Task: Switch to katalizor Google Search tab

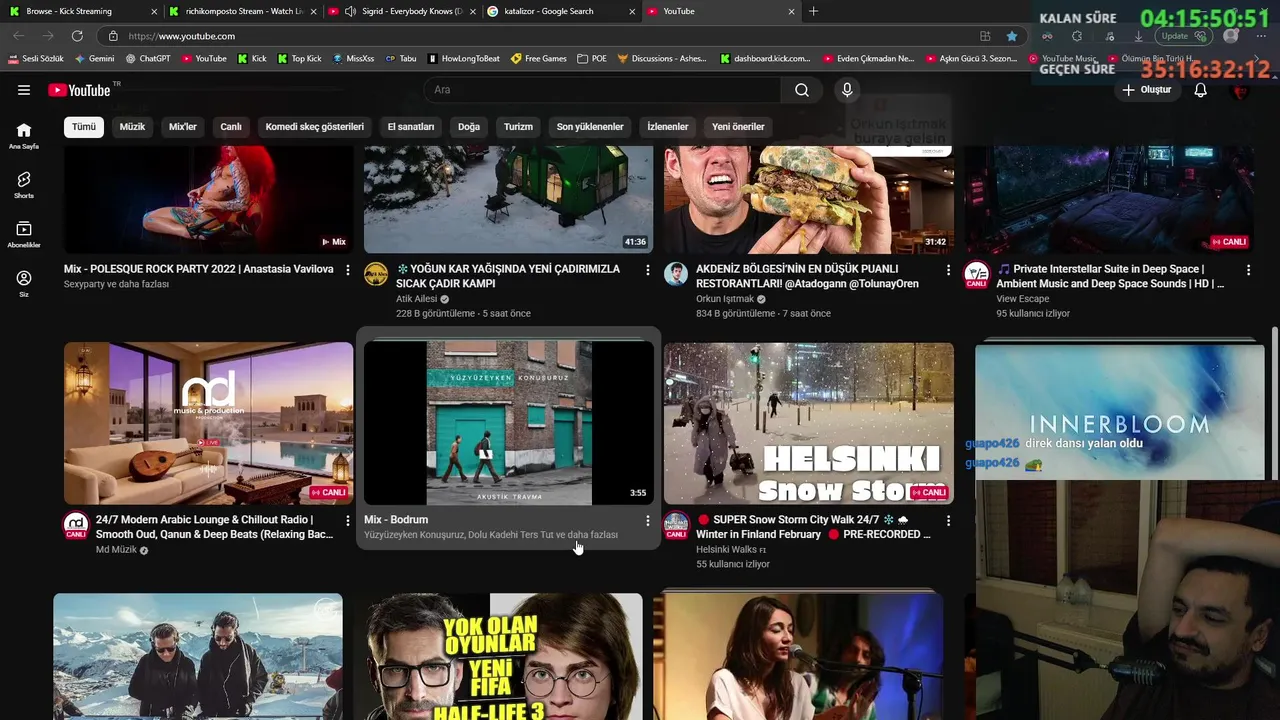Action: coord(560,11)
